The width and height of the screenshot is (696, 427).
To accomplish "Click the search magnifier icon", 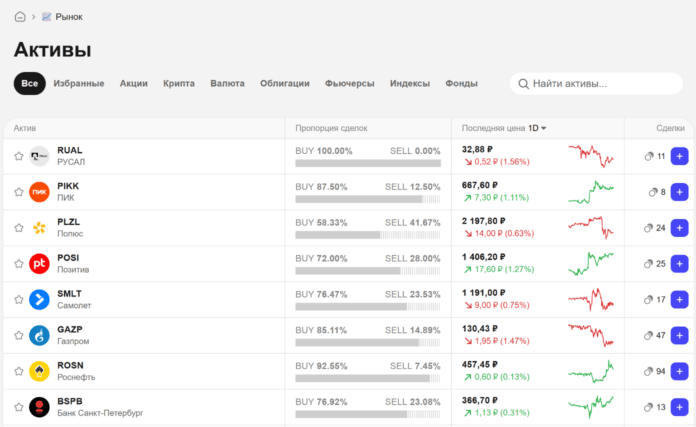I will click(523, 84).
